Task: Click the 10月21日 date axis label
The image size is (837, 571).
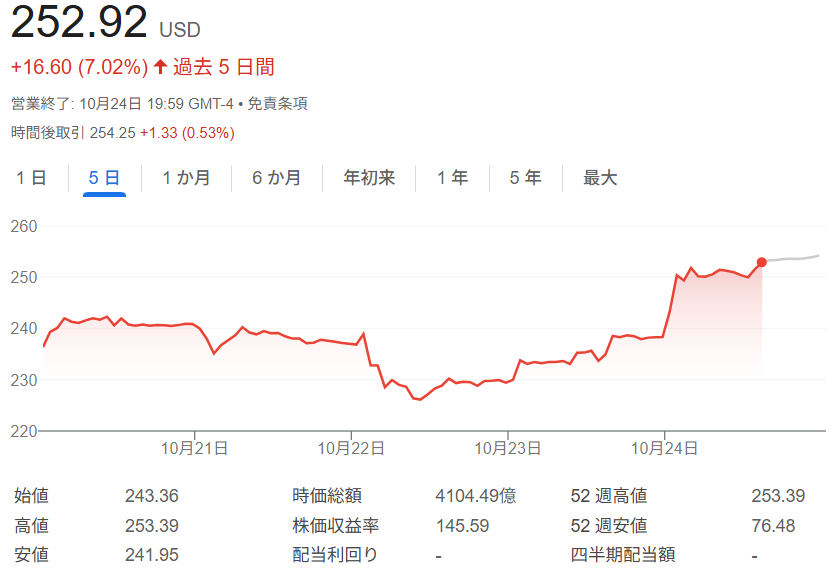Action: pos(195,448)
